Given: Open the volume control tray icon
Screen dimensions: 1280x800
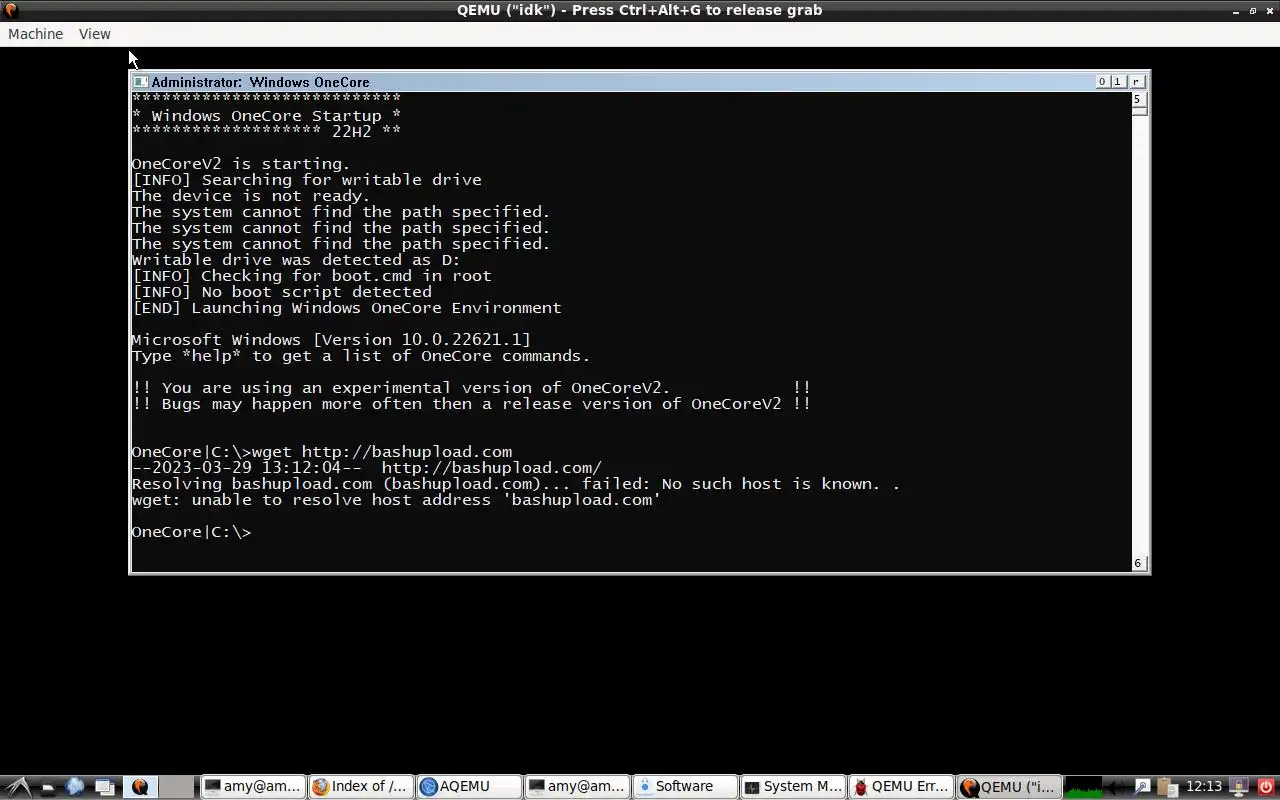Looking at the screenshot, I should click(1114, 787).
